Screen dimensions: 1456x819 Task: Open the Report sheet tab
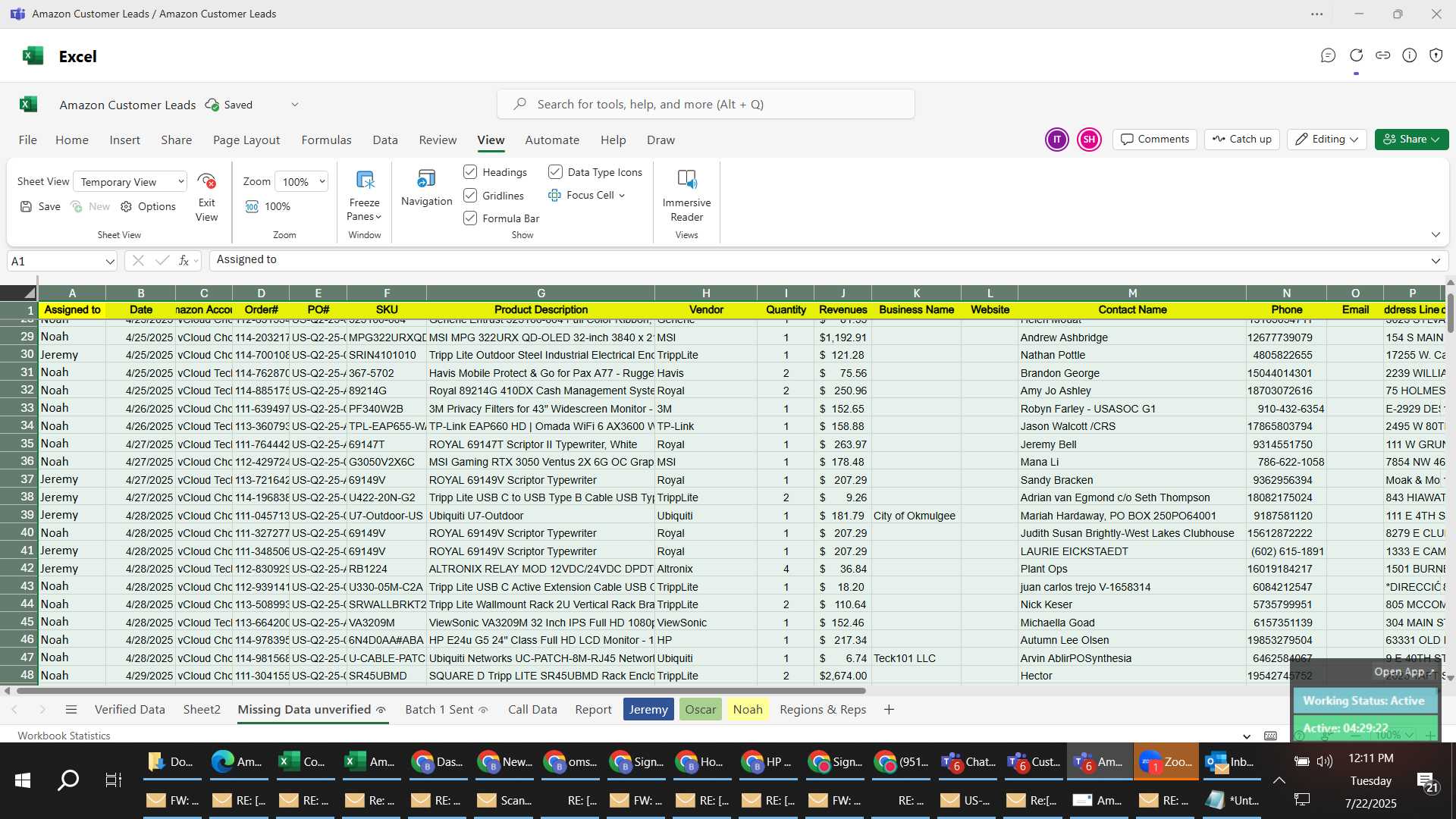point(593,710)
